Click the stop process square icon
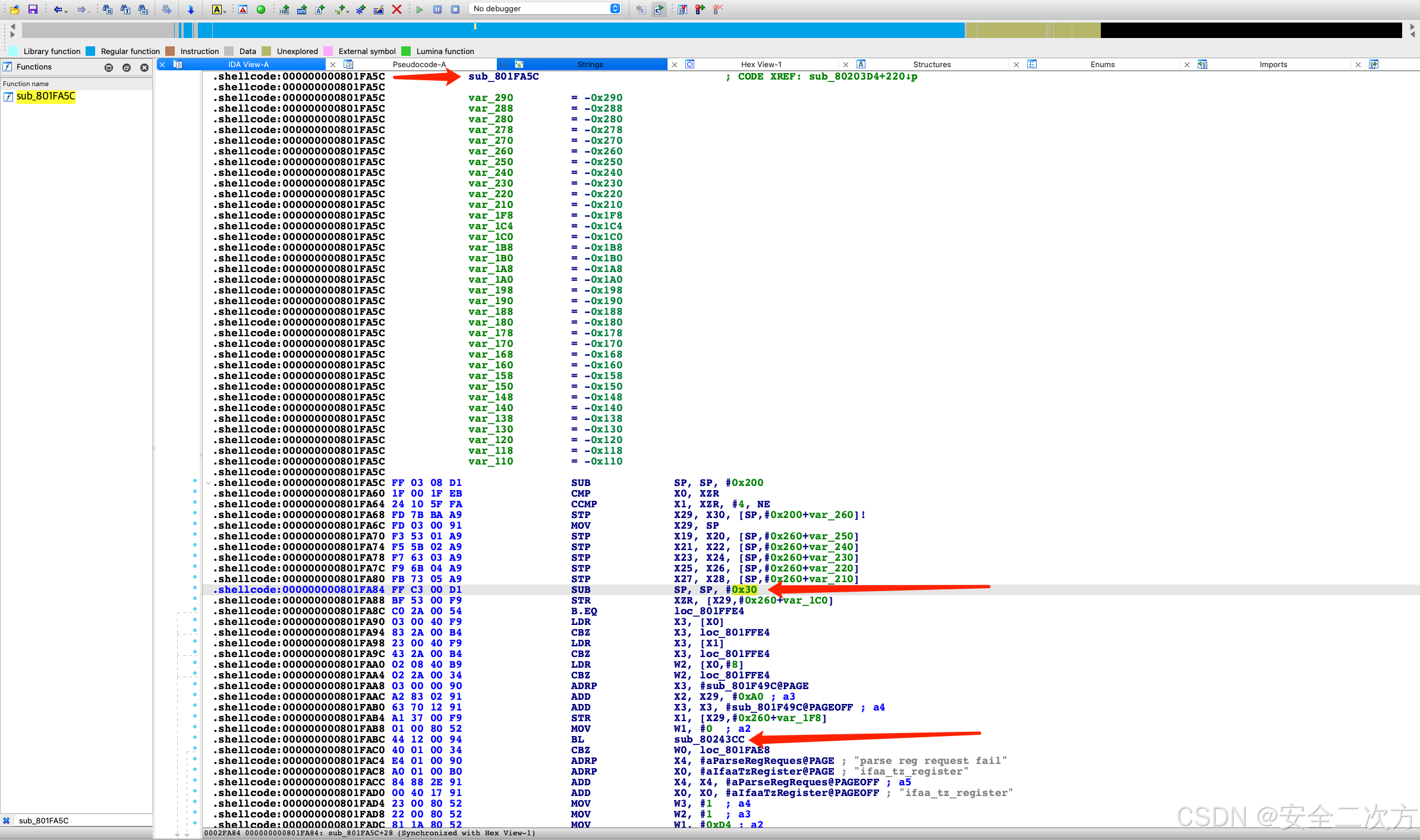Viewport: 1420px width, 840px height. [455, 9]
